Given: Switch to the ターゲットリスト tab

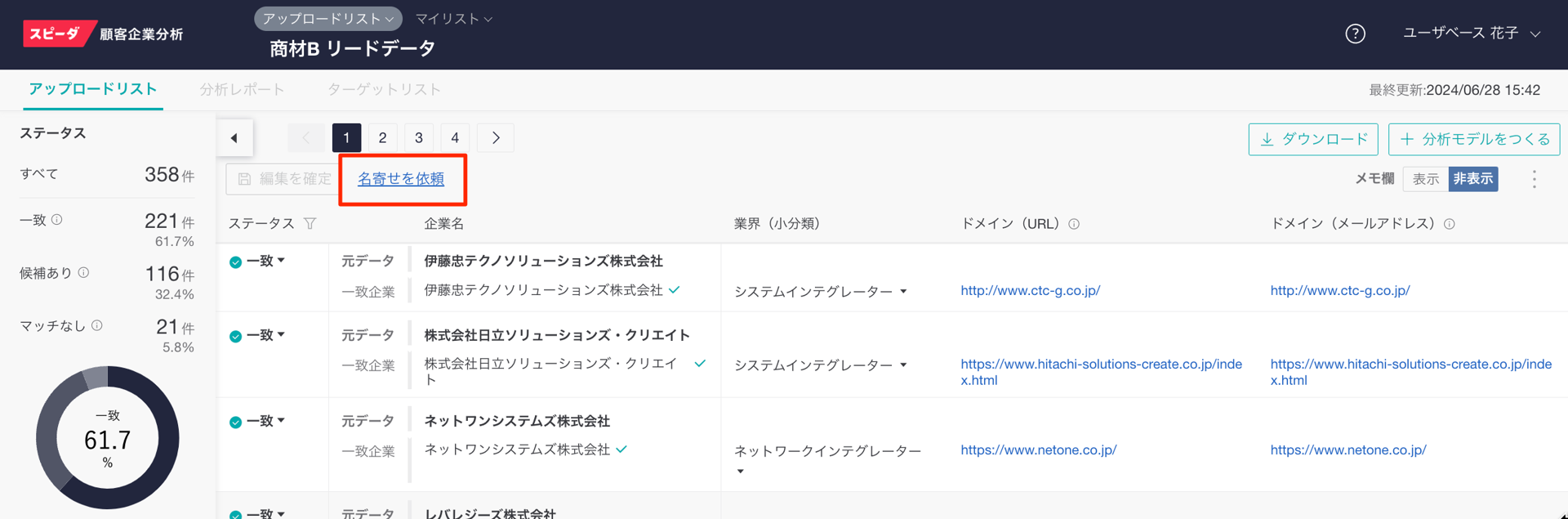Looking at the screenshot, I should [384, 90].
